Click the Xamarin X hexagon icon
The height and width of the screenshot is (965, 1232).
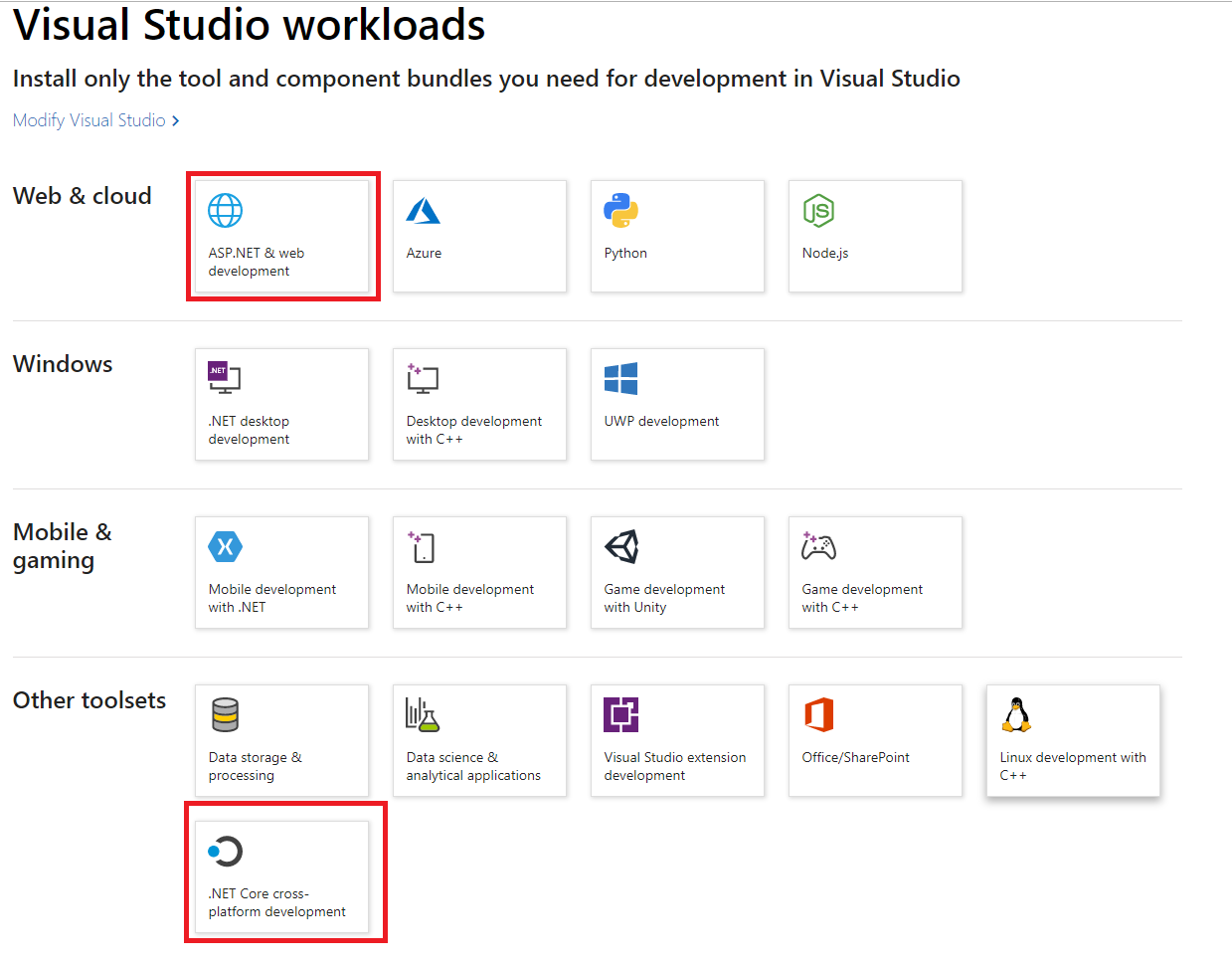pos(225,546)
